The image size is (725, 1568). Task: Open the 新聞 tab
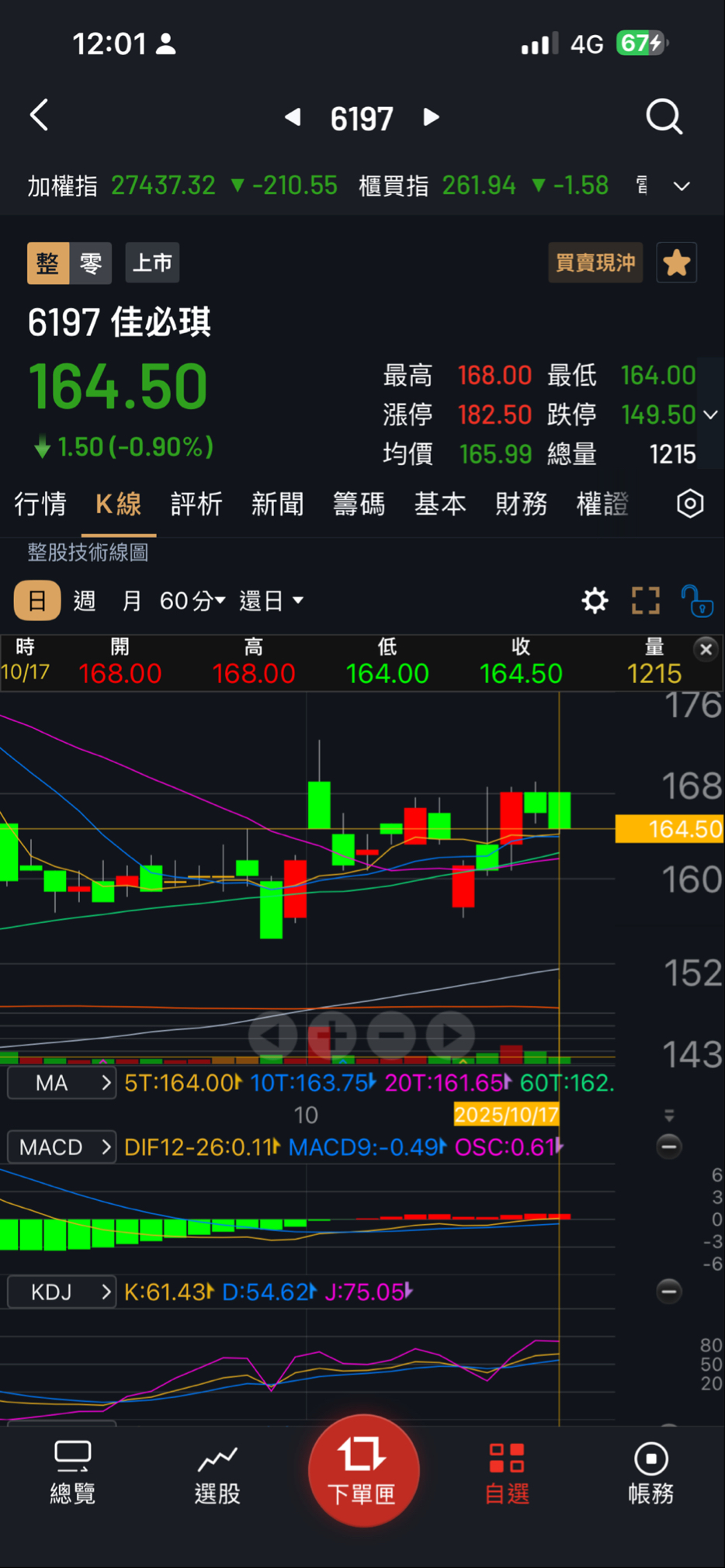pyautogui.click(x=277, y=505)
